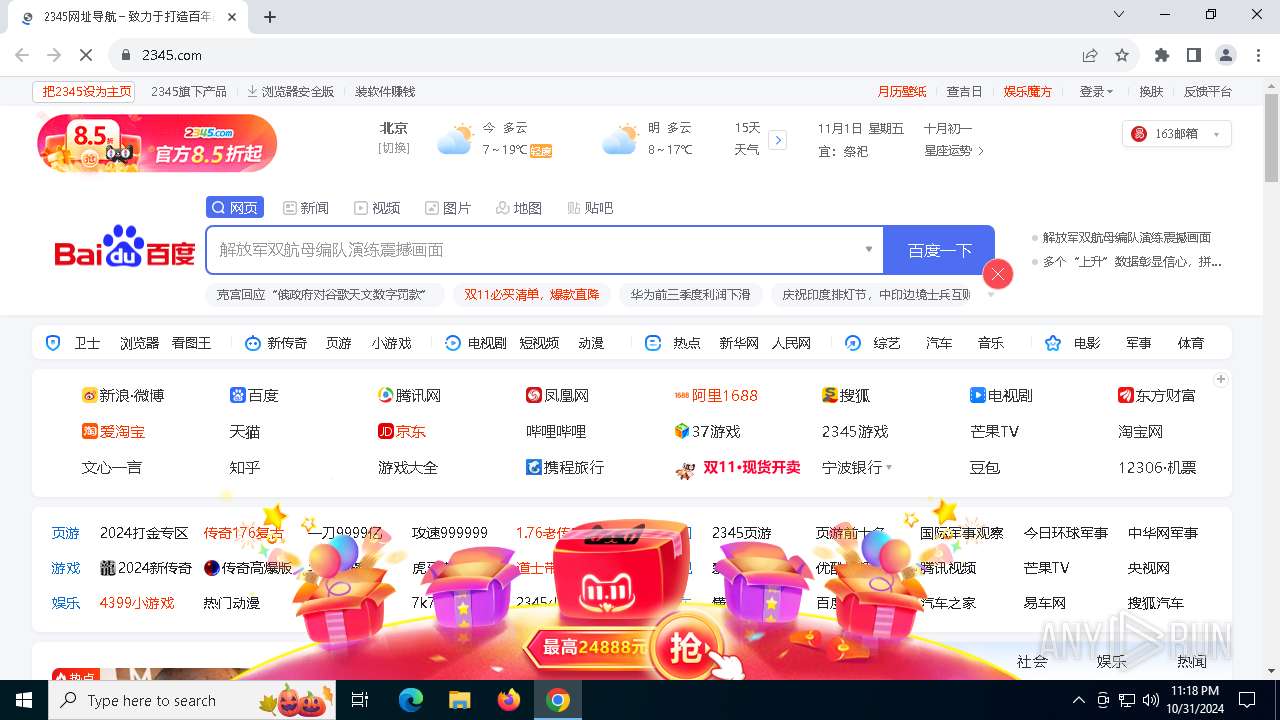Viewport: 1280px width, 720px height.
Task: Open a new Chrome tab
Action: (270, 17)
